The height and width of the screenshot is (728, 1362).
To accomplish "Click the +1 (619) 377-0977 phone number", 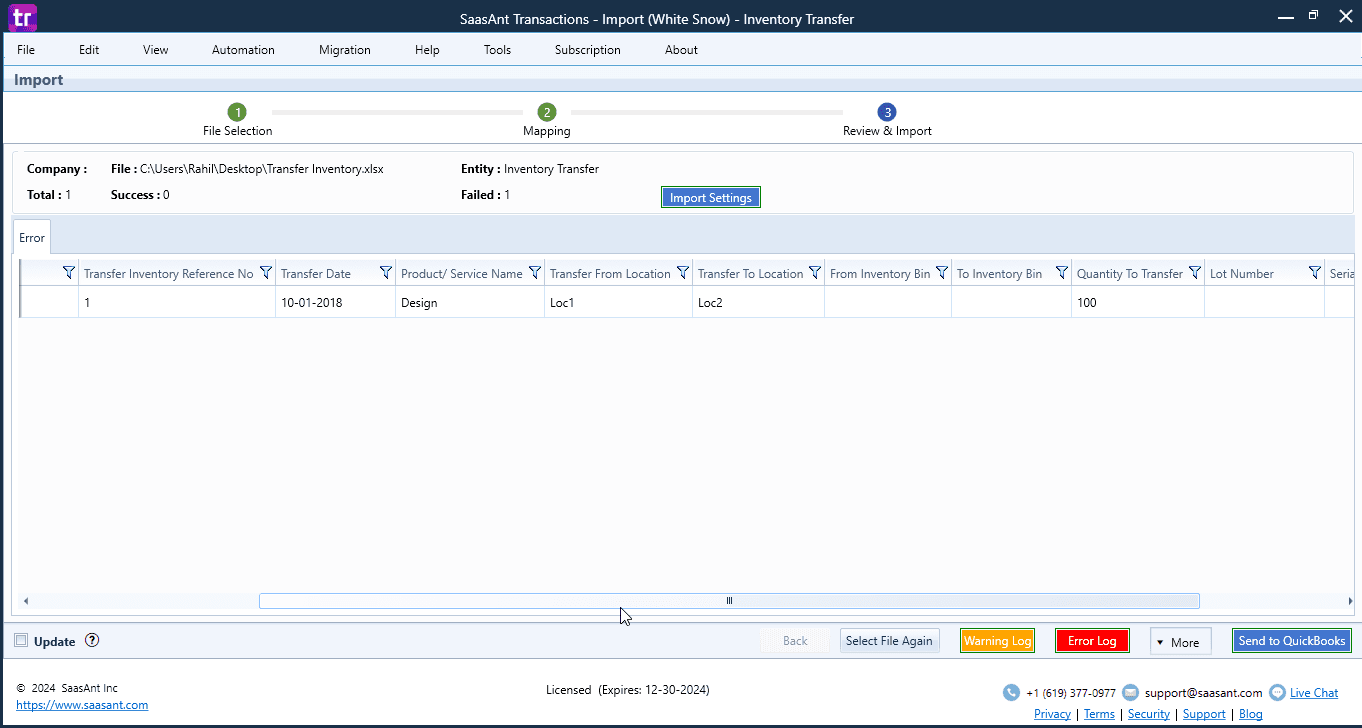I will [x=1071, y=693].
